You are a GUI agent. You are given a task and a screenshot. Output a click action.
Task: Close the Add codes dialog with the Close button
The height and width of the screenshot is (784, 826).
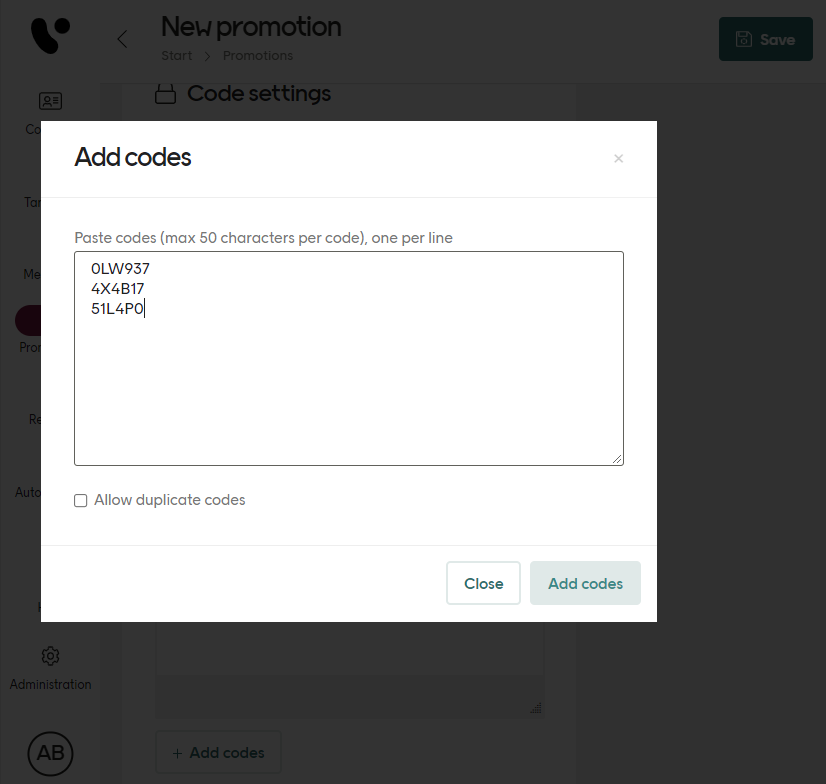point(483,583)
